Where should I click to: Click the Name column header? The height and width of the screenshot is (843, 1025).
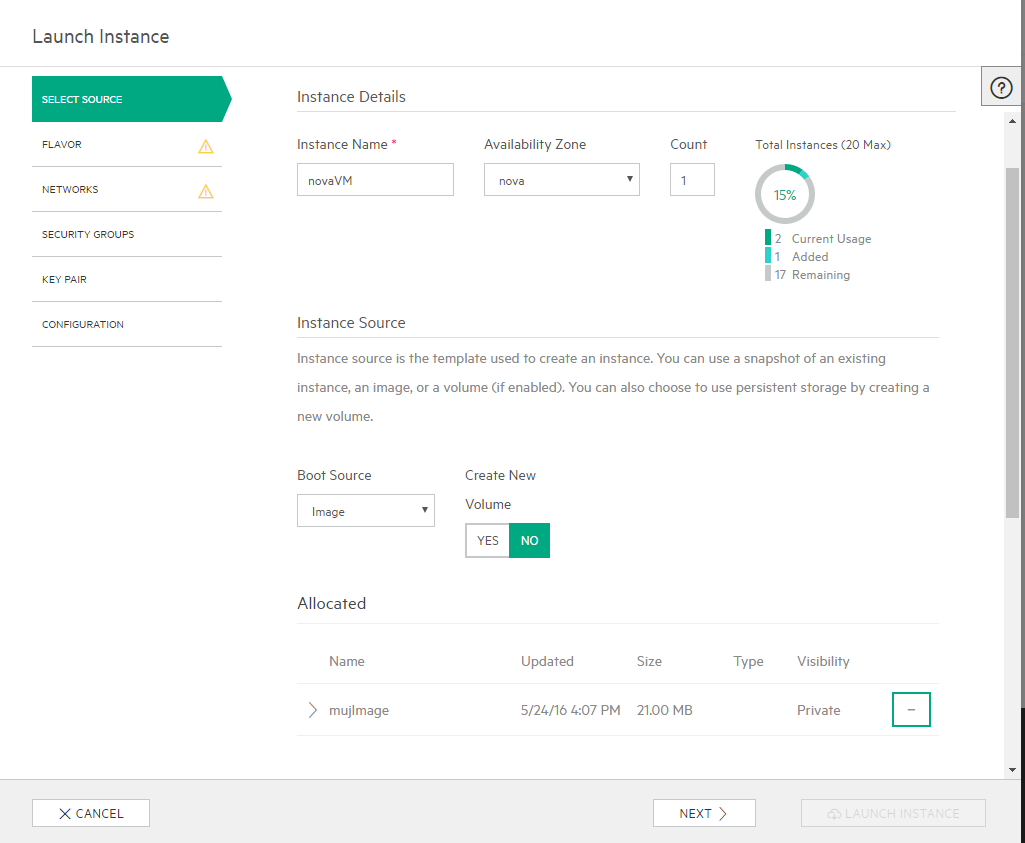346,661
